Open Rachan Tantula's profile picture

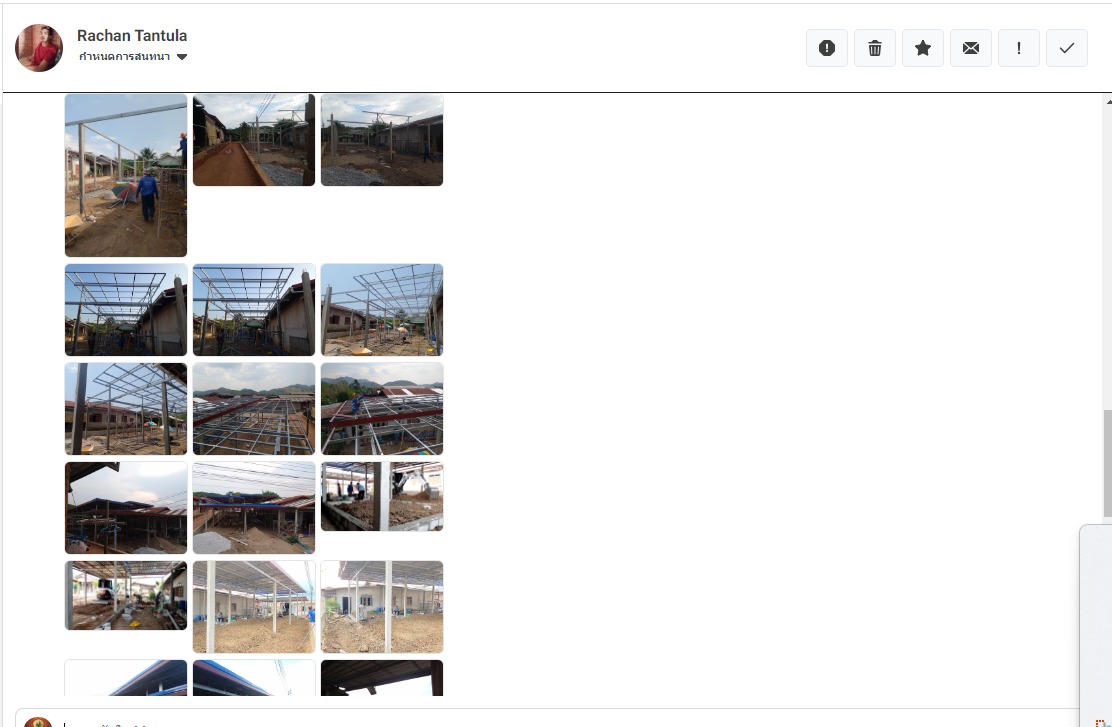click(x=39, y=48)
